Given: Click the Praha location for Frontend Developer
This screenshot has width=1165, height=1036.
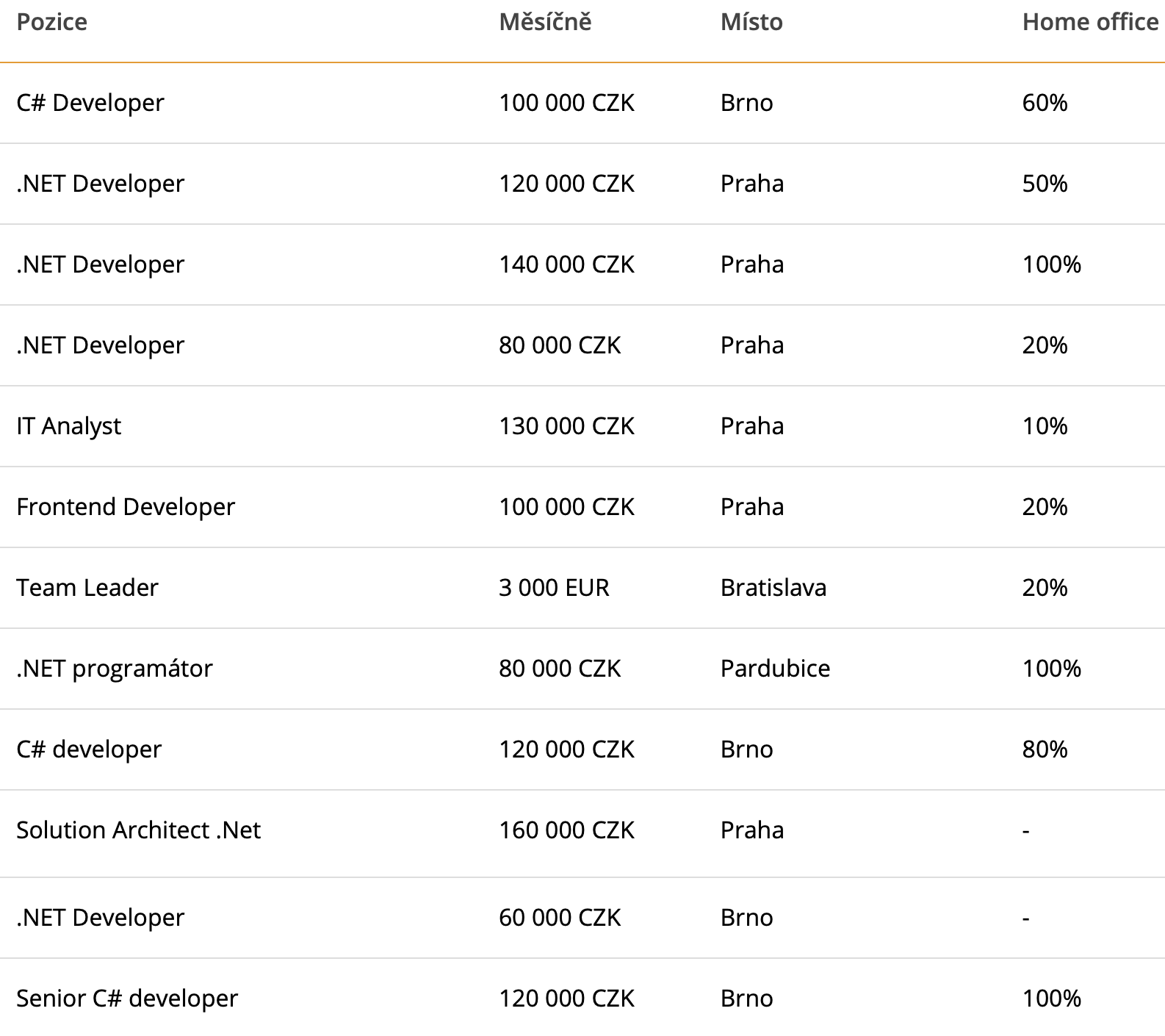Looking at the screenshot, I should pos(751,507).
